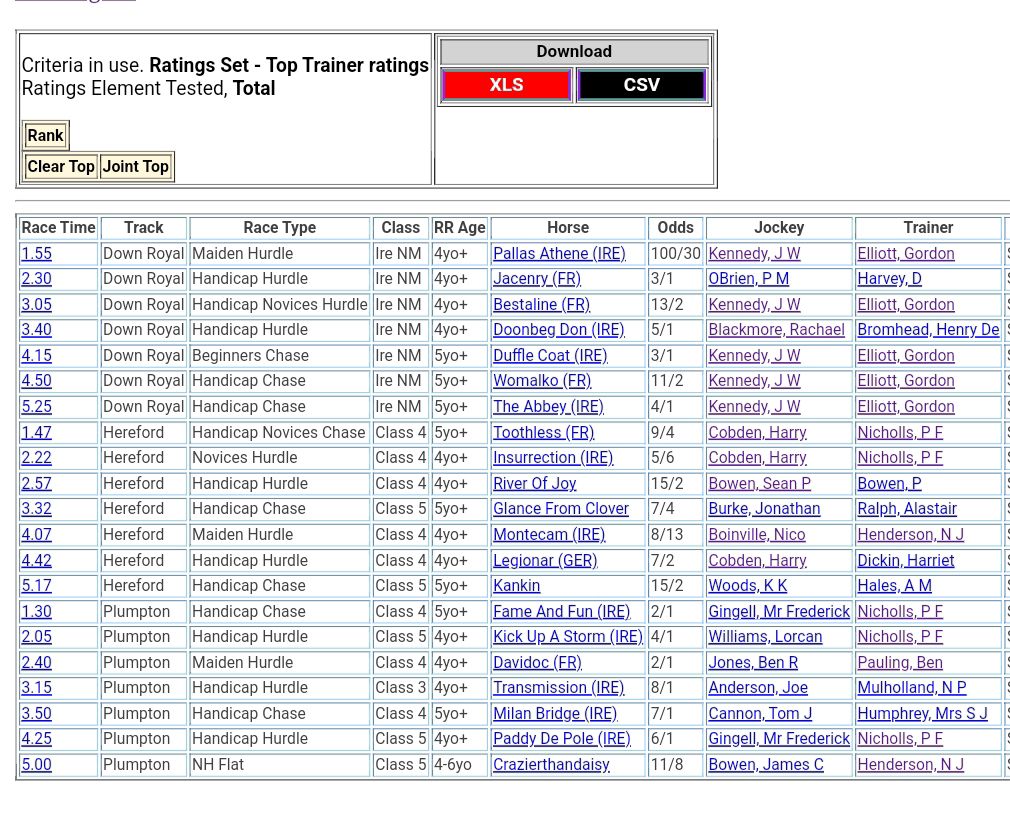The image size is (1010, 817).
Task: View jockey Blackmore, Rachael
Action: pyautogui.click(x=776, y=330)
